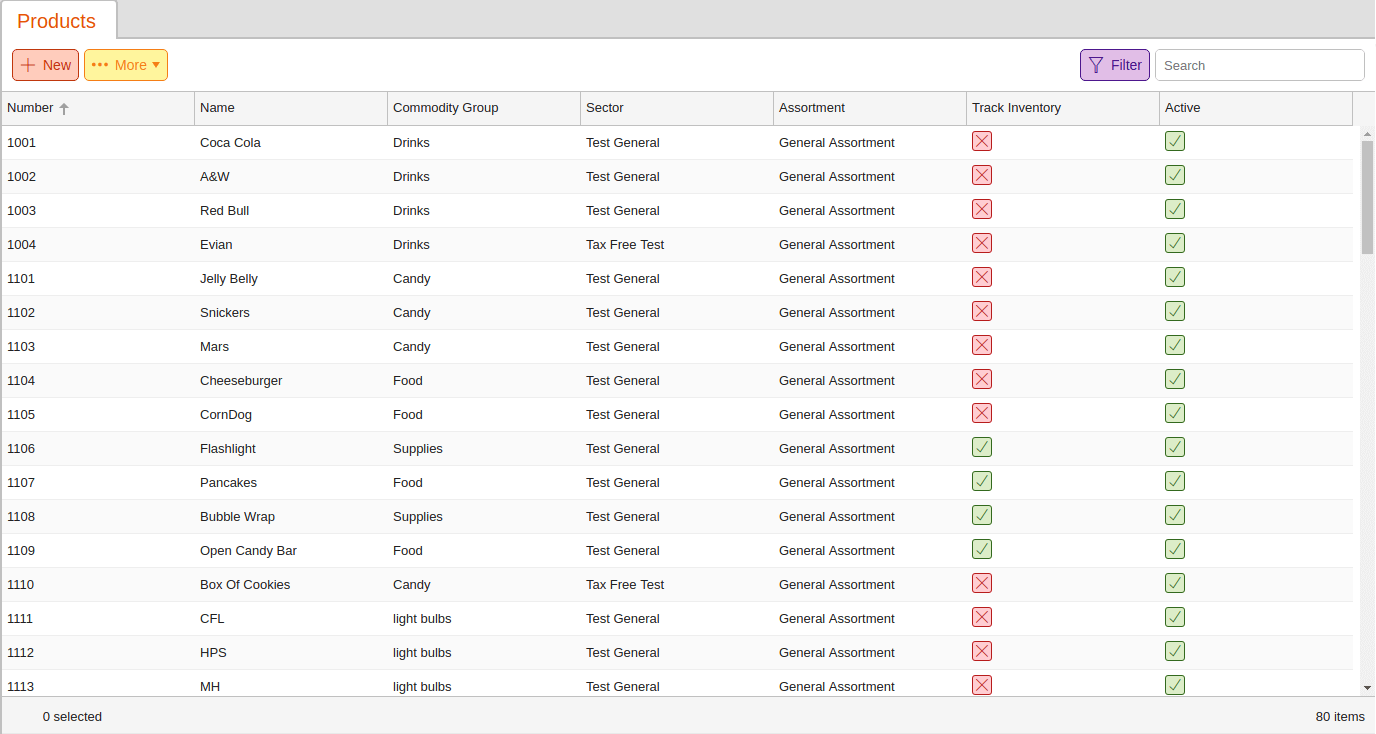1376x734 pixels.
Task: Enable Track Inventory for Evian
Action: pos(981,243)
